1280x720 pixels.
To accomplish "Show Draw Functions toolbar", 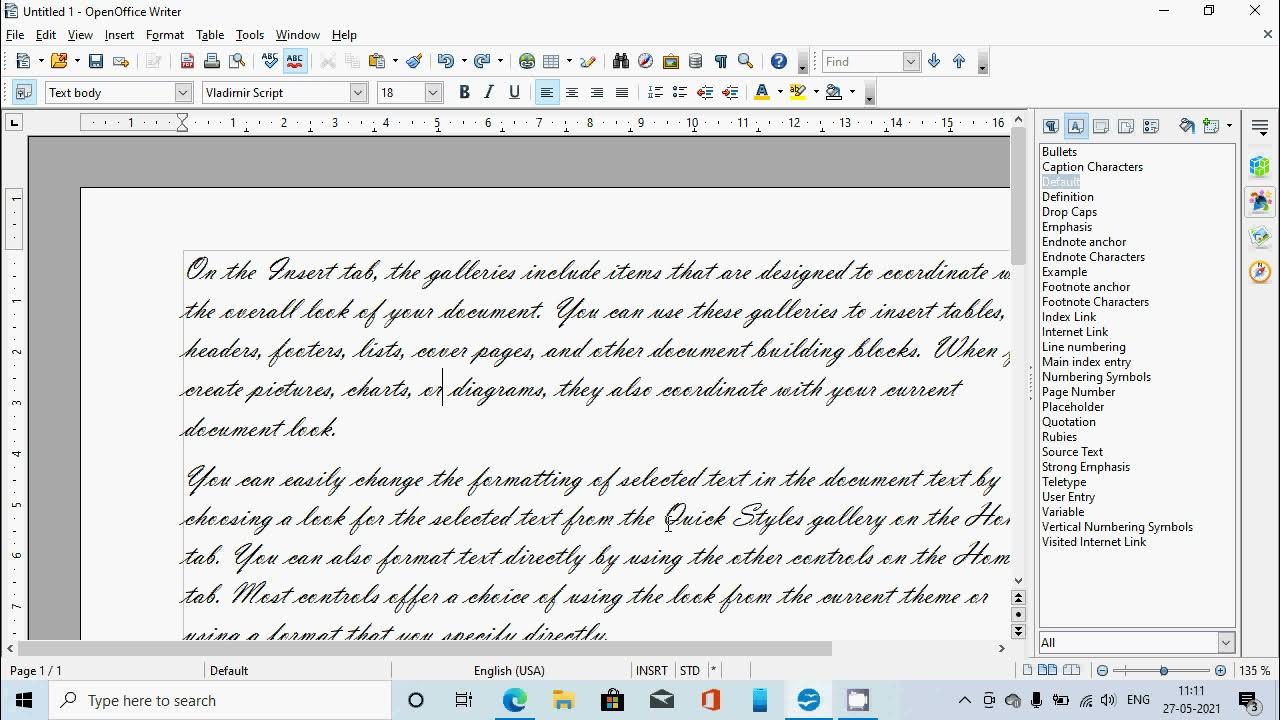I will pos(588,61).
